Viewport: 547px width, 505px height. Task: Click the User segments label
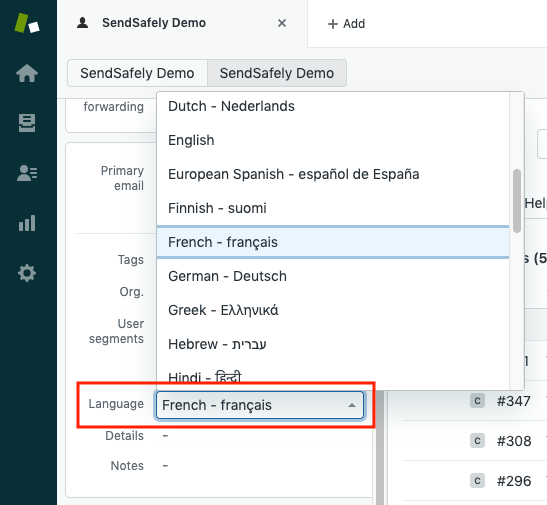point(116,331)
